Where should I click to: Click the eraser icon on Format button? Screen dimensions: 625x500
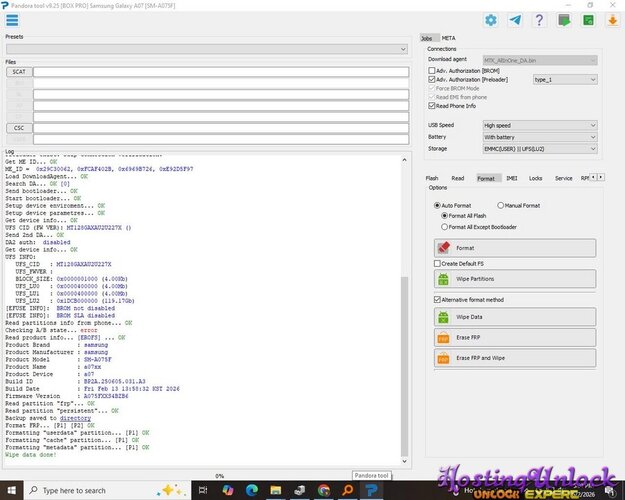444,248
